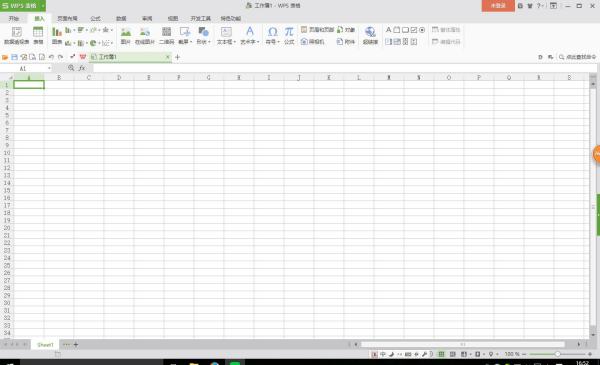Insert header and footer (页眉和页脚)
Viewport: 600px width, 365px height.
point(318,29)
